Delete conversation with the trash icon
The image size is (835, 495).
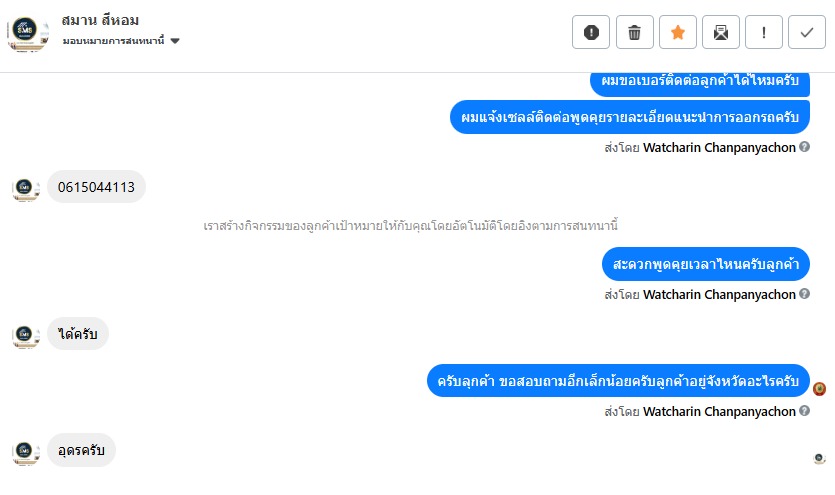(x=634, y=33)
